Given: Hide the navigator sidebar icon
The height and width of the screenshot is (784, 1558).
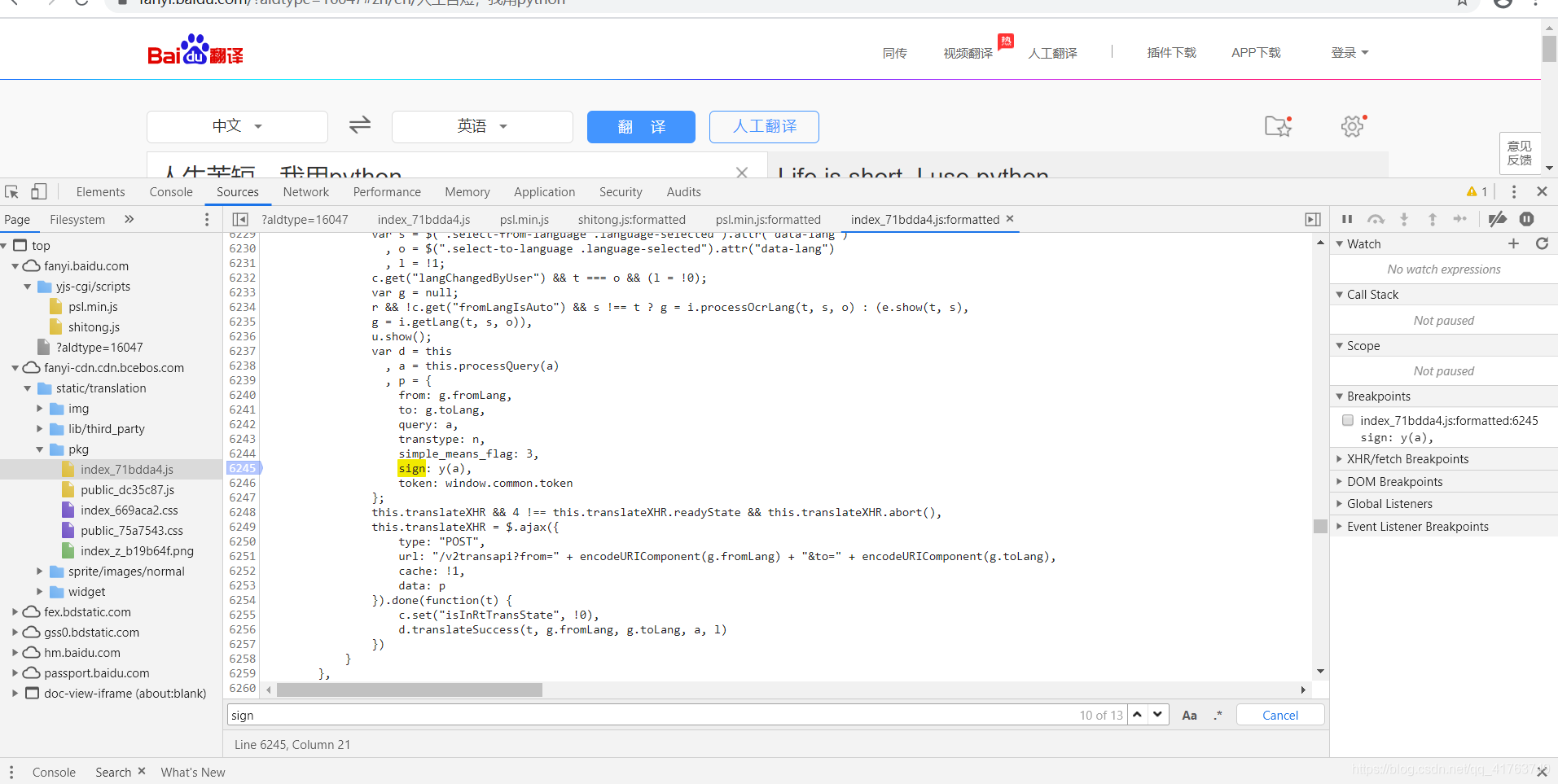Looking at the screenshot, I should tap(240, 220).
